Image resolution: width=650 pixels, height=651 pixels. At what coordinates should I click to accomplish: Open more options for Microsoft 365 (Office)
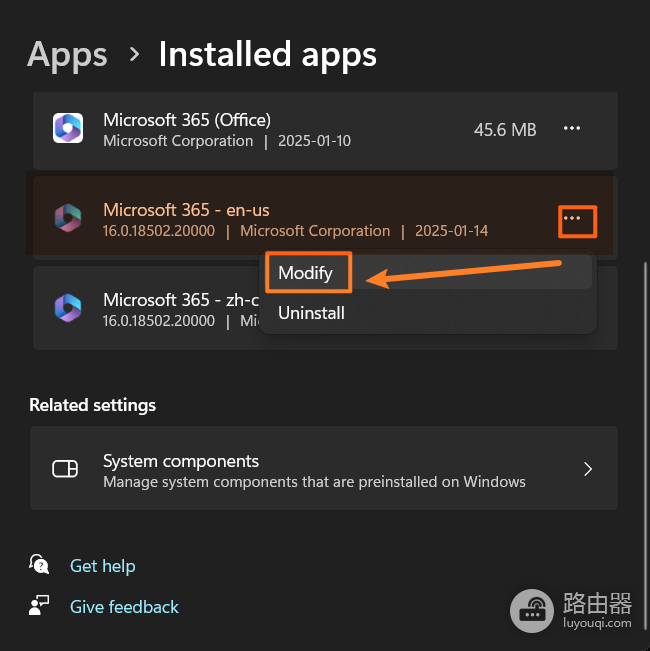(x=572, y=128)
